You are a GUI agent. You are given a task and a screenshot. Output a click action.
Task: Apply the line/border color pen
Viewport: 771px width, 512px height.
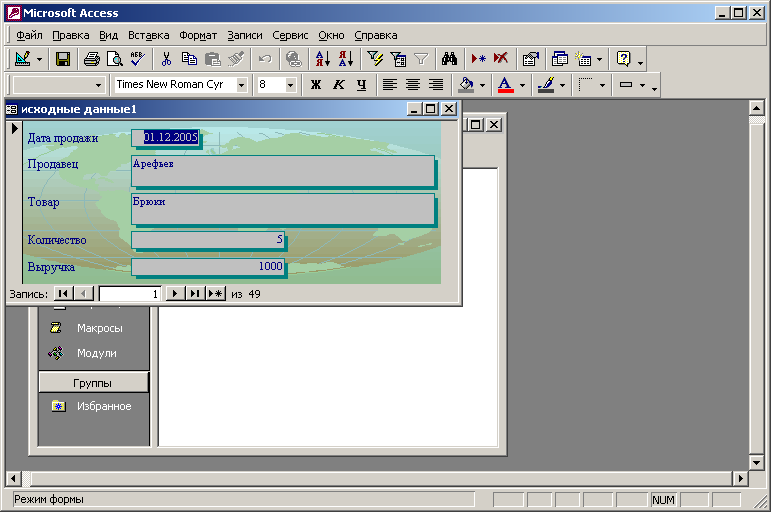546,85
